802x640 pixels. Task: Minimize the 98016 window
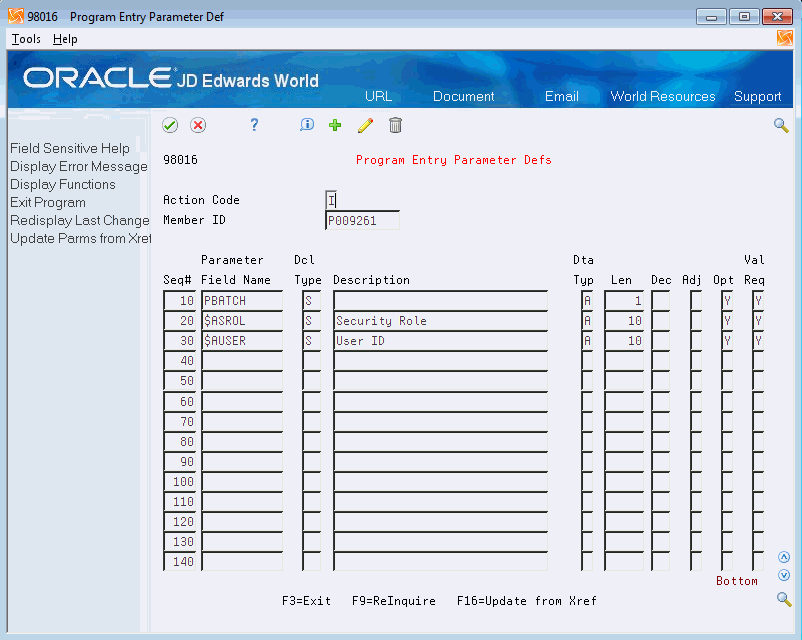(x=711, y=17)
